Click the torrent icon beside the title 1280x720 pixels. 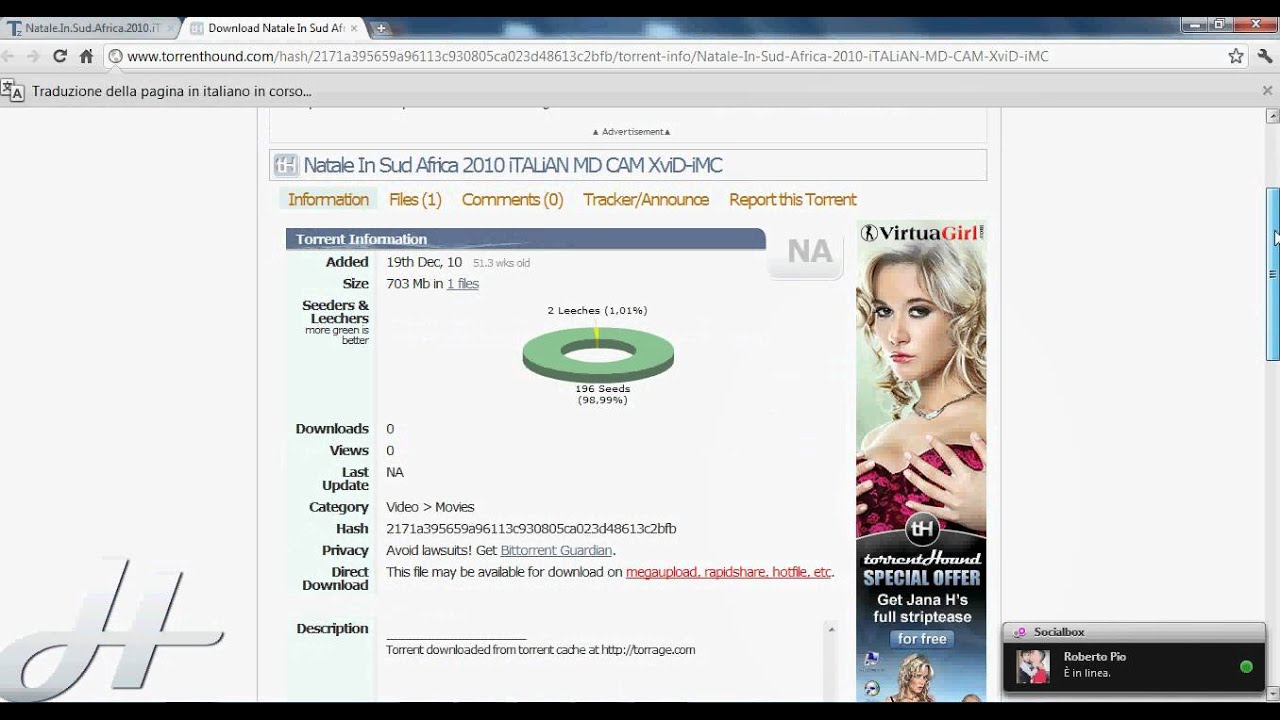point(286,165)
